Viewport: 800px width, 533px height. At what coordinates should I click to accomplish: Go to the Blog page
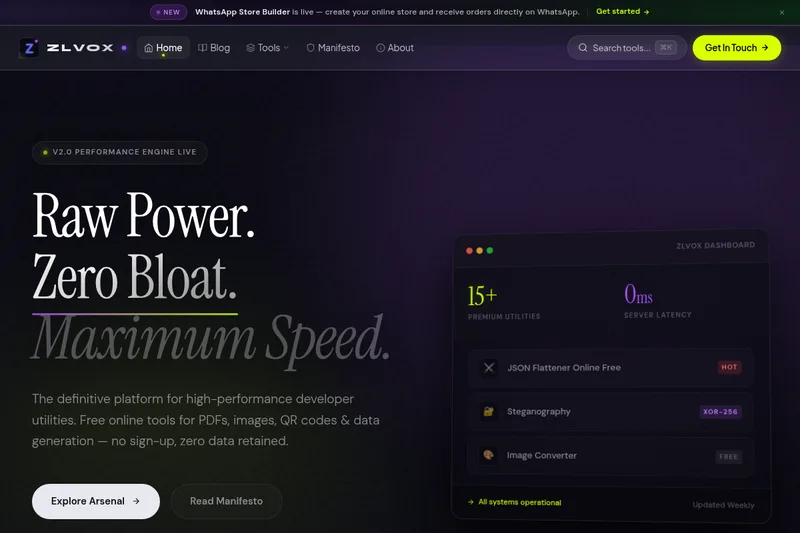(x=214, y=48)
